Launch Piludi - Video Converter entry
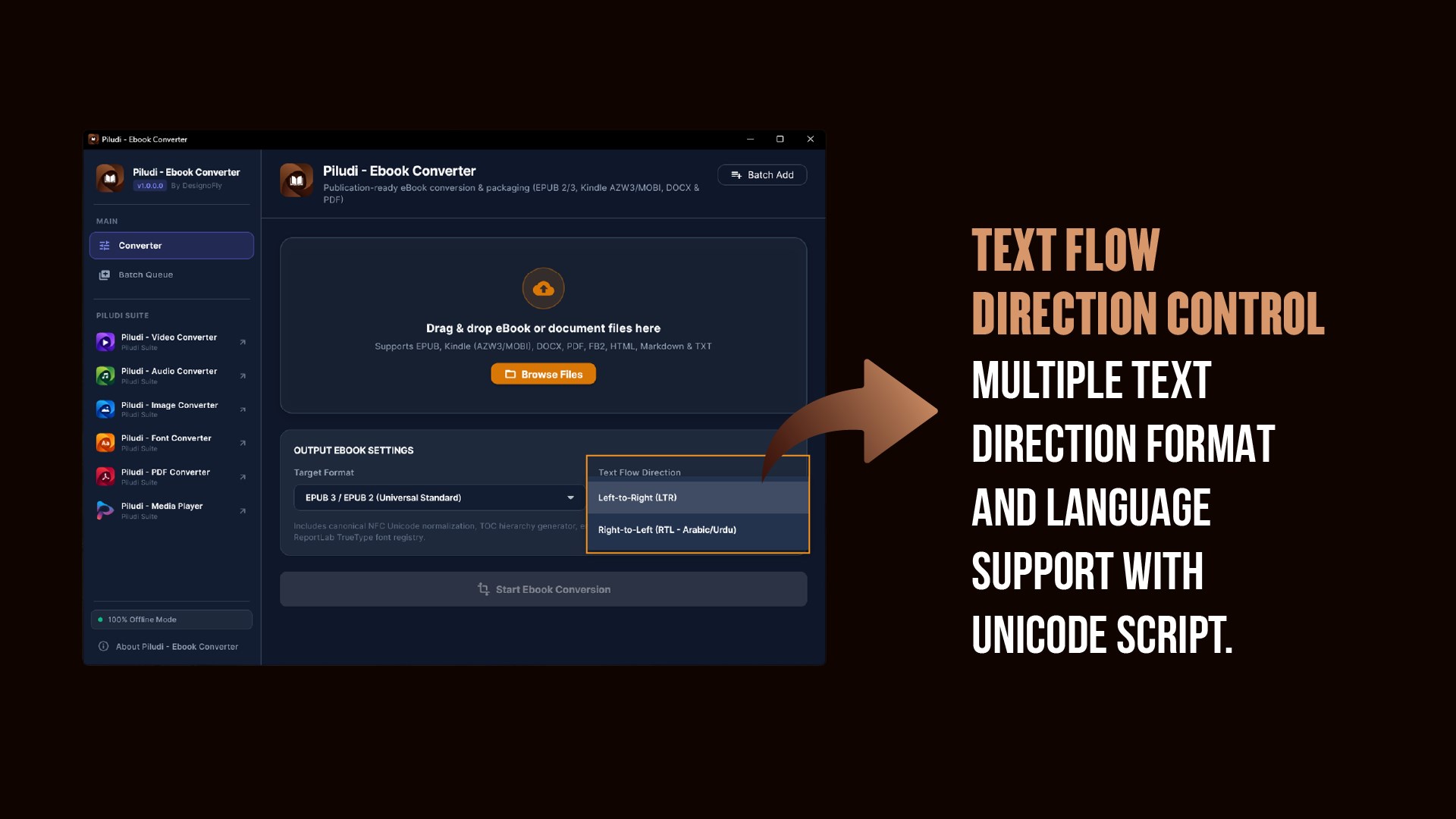 pos(171,342)
